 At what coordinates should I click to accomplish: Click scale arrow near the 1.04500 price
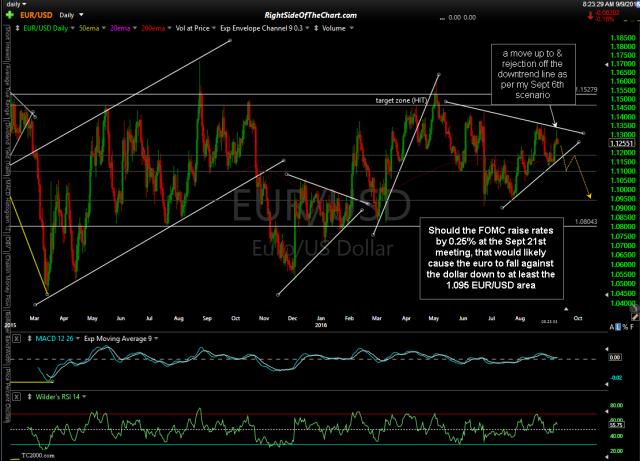[607, 294]
